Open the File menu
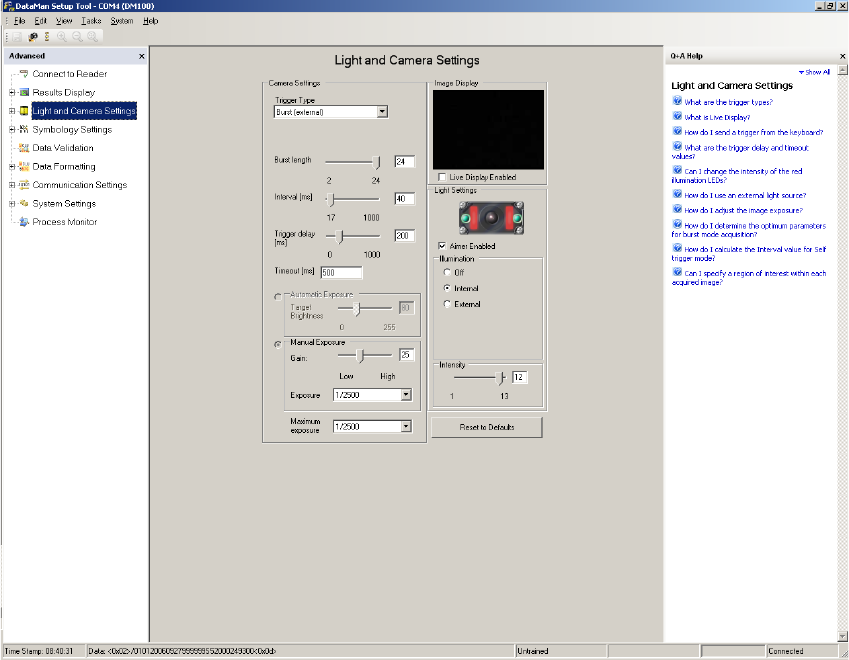This screenshot has width=849, height=660. (19, 21)
